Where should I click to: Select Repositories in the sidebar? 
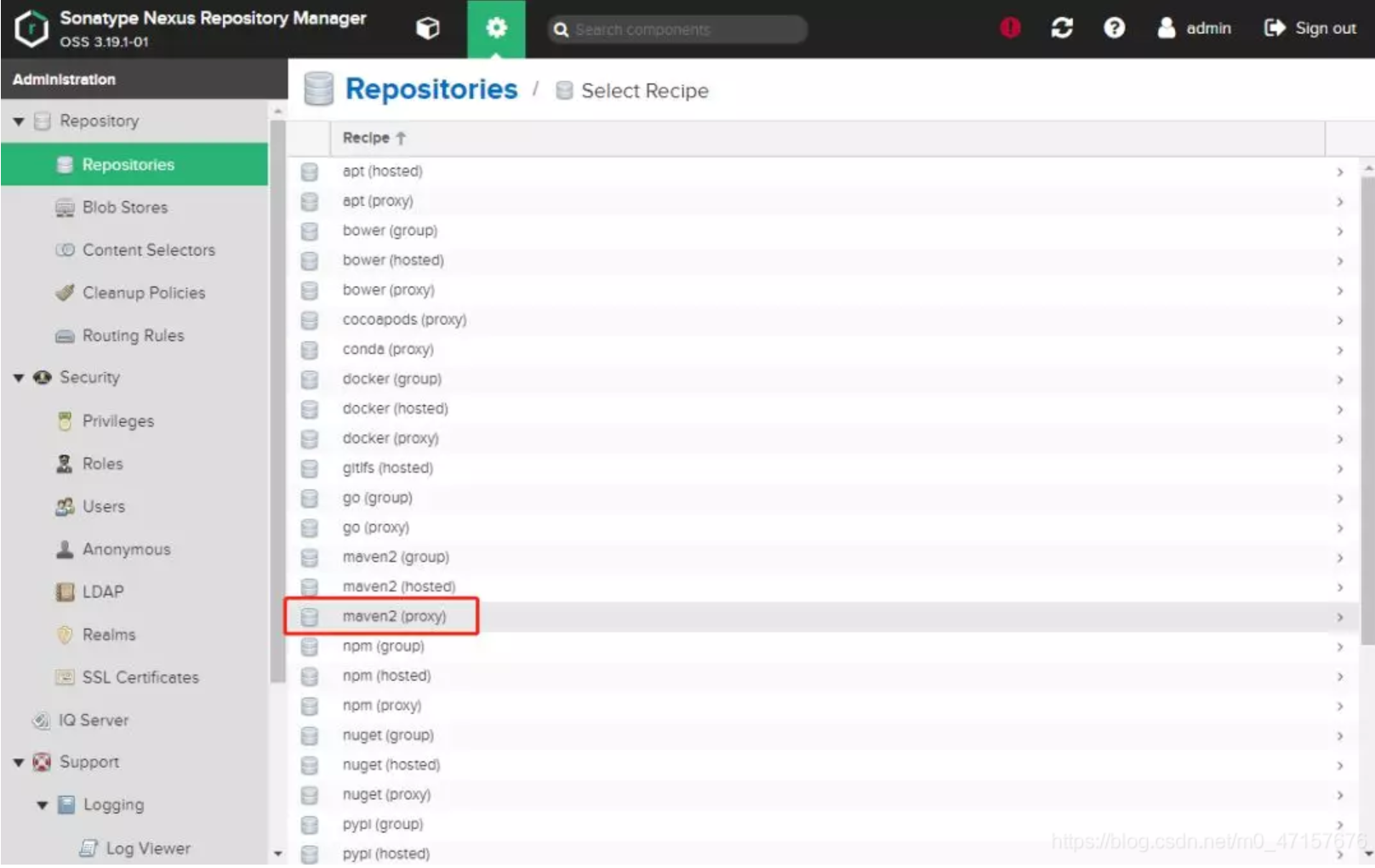(x=134, y=164)
